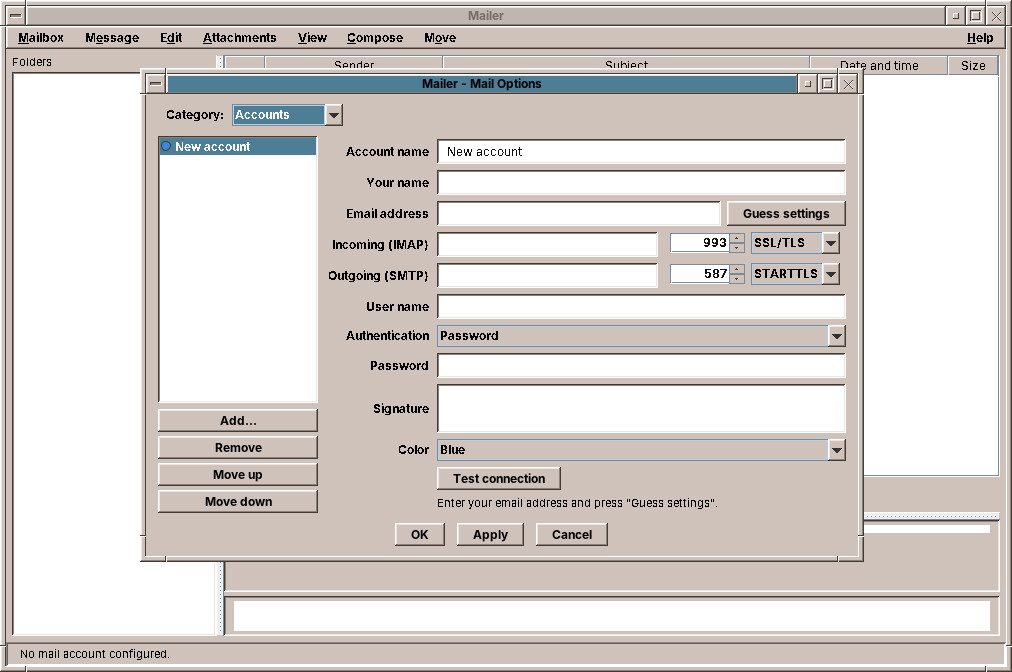Decrease the IMAP port 993 value

click(737, 248)
